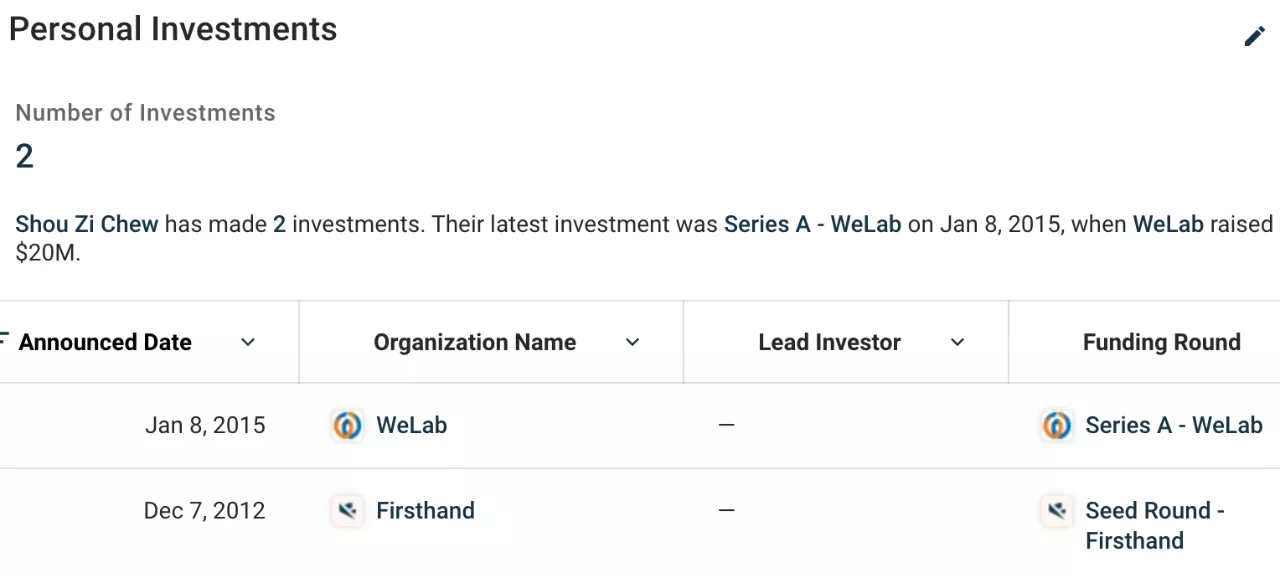Screen dimensions: 1280x576
Task: Click sort indicator beside Announced Date
Action: 4,336
